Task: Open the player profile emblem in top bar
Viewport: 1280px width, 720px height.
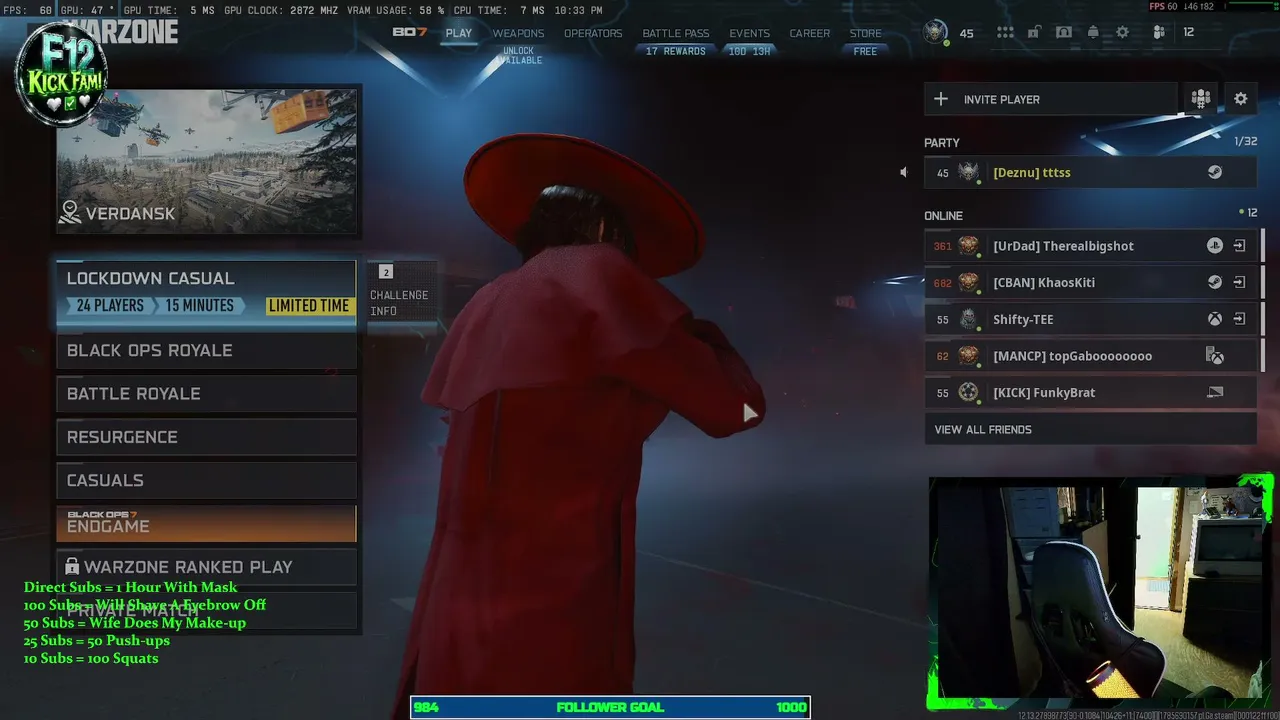Action: click(935, 32)
